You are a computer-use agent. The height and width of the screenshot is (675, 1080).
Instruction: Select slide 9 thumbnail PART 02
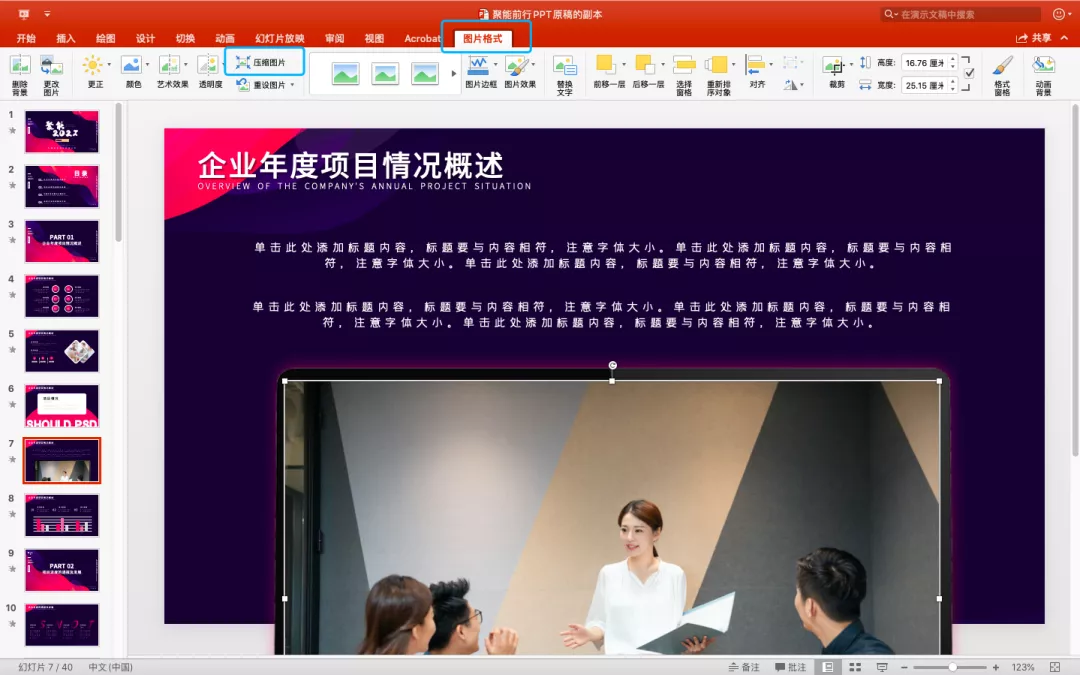point(61,569)
